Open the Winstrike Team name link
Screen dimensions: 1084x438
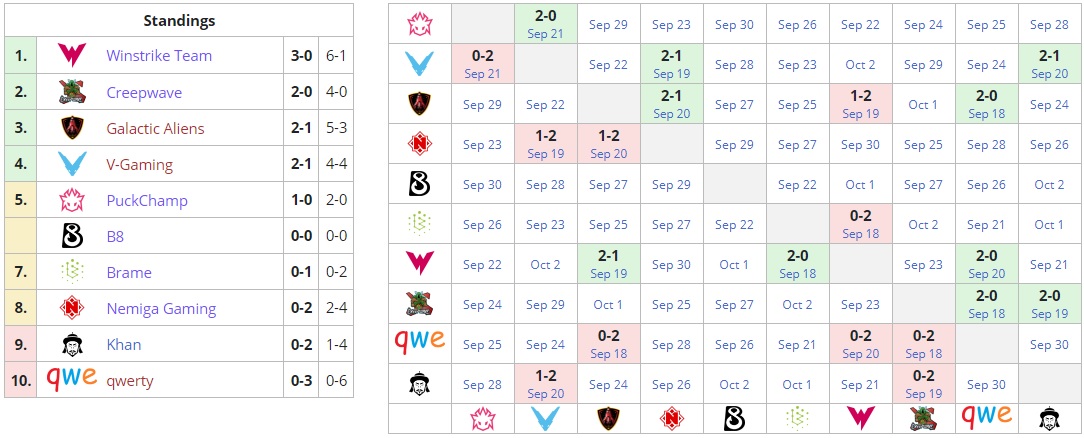pos(159,56)
